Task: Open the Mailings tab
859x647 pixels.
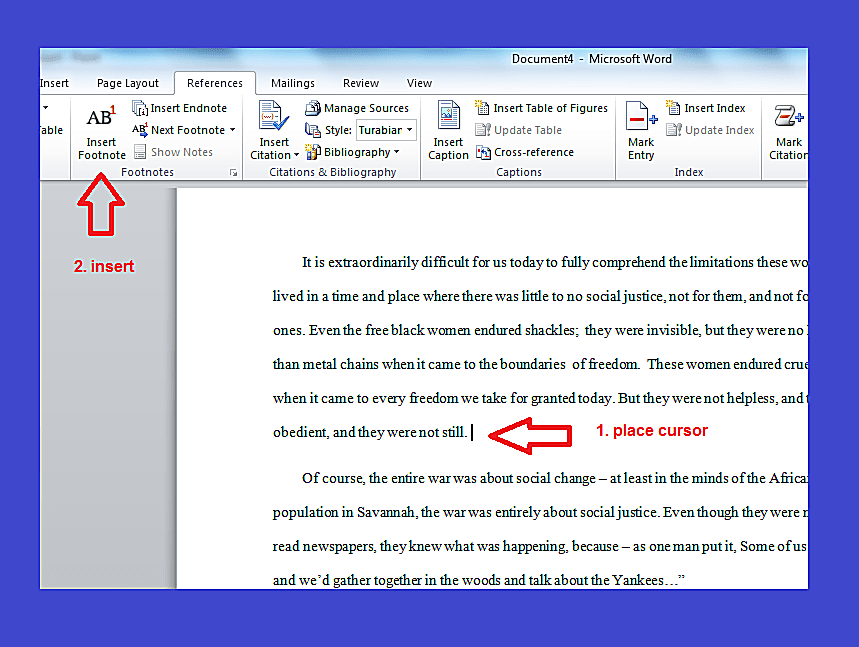Action: pyautogui.click(x=293, y=83)
